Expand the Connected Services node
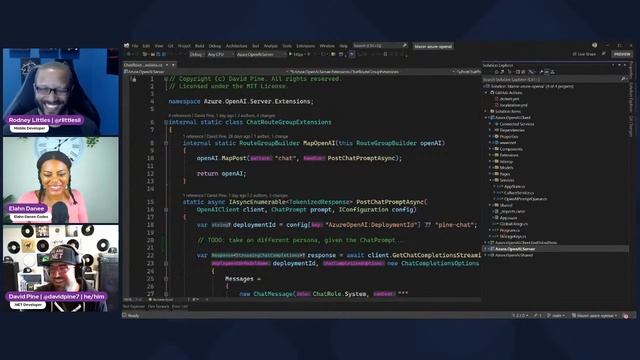Viewport: 640px width, 360px height. point(491,124)
